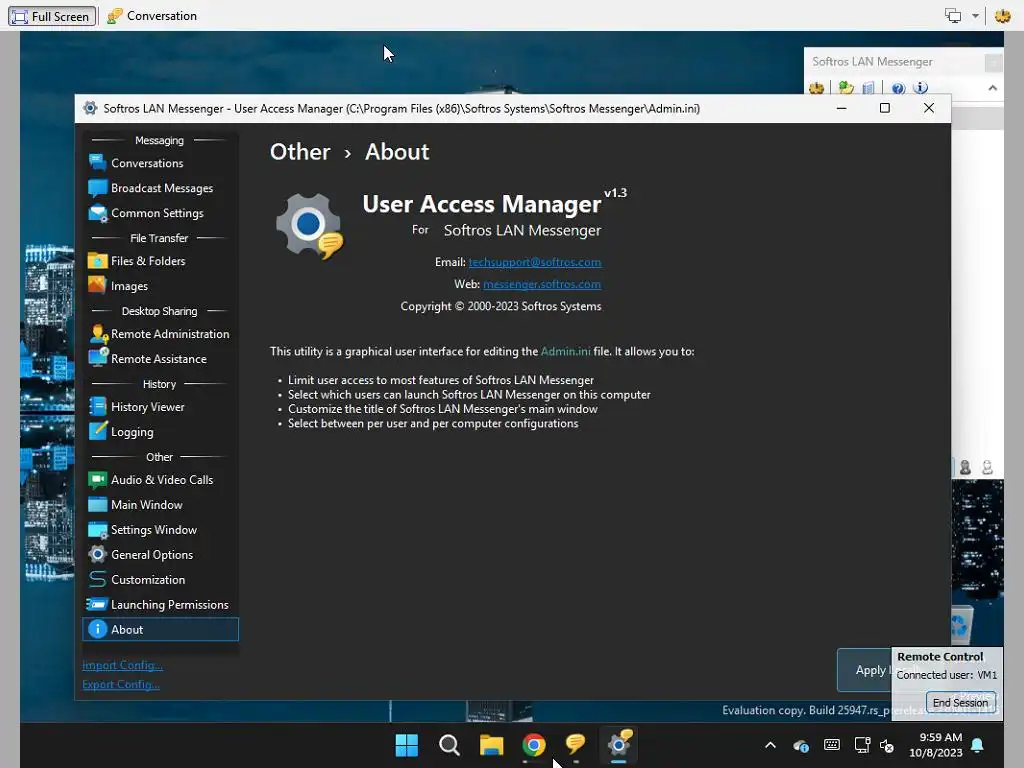
Task: Launch Google Chrome from the taskbar
Action: click(x=534, y=744)
